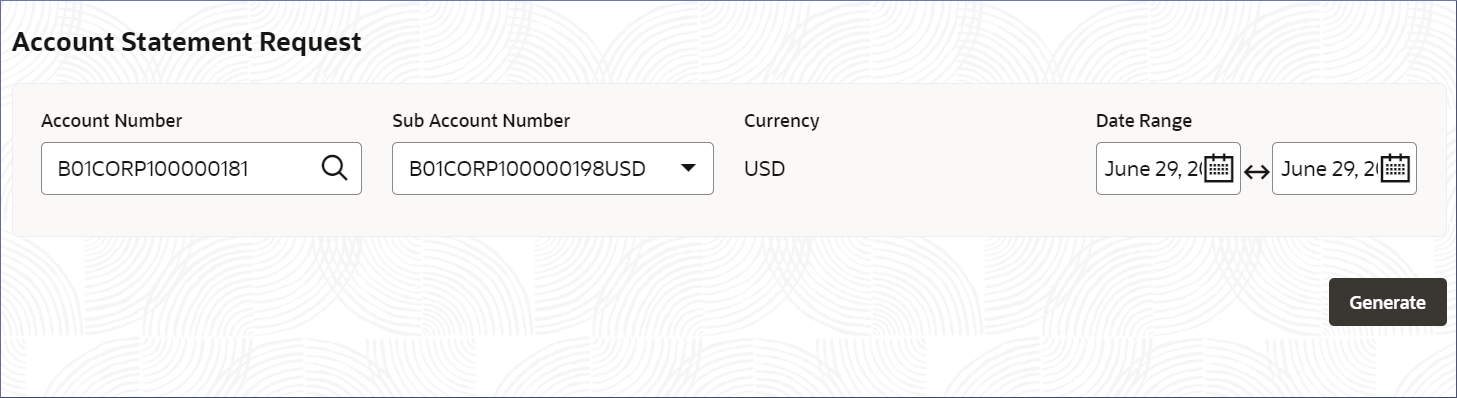Viewport: 1457px width, 398px height.
Task: Select the B01CORP100000198USD combo box text
Action: click(527, 169)
